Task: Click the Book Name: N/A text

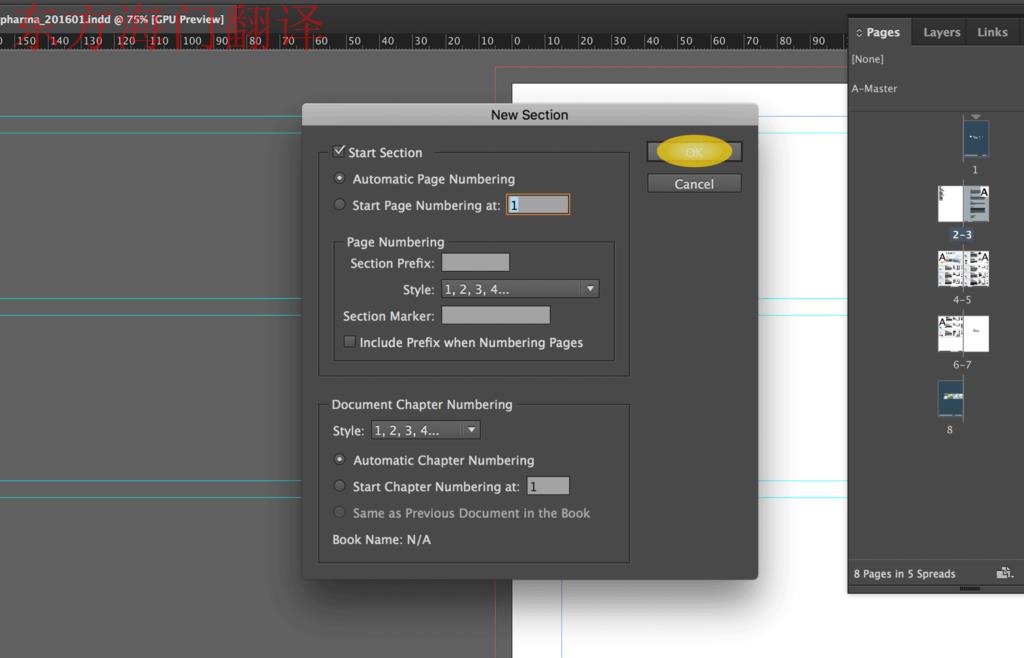Action: 381,540
